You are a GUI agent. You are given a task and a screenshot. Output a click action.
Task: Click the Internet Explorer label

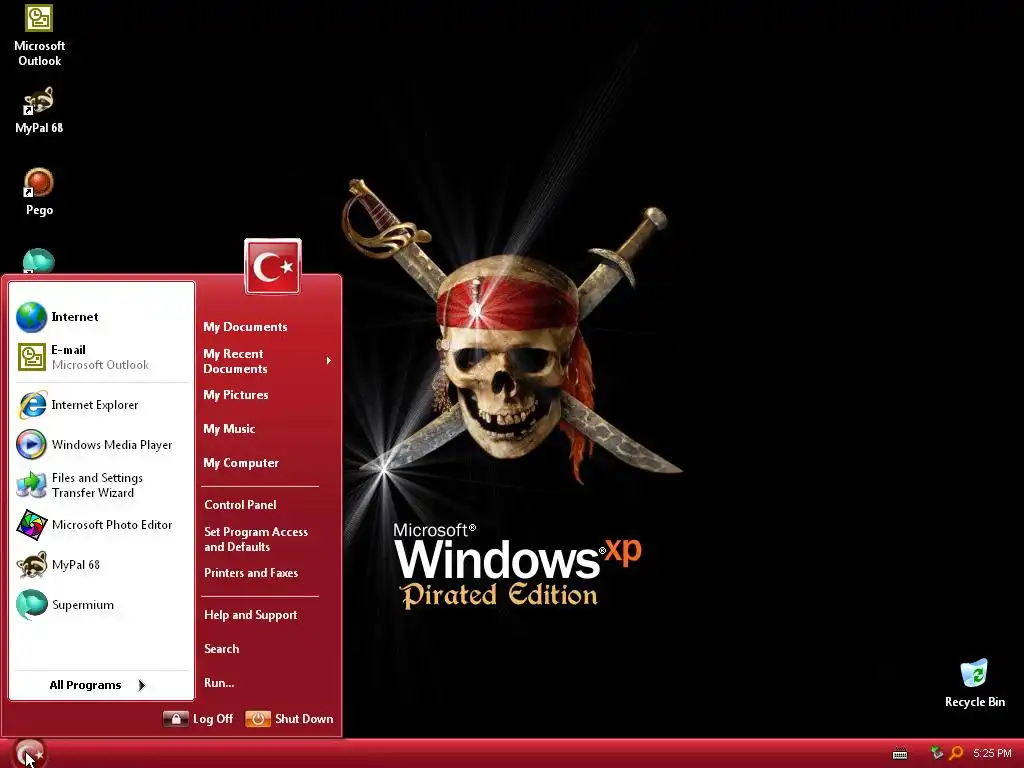point(95,405)
